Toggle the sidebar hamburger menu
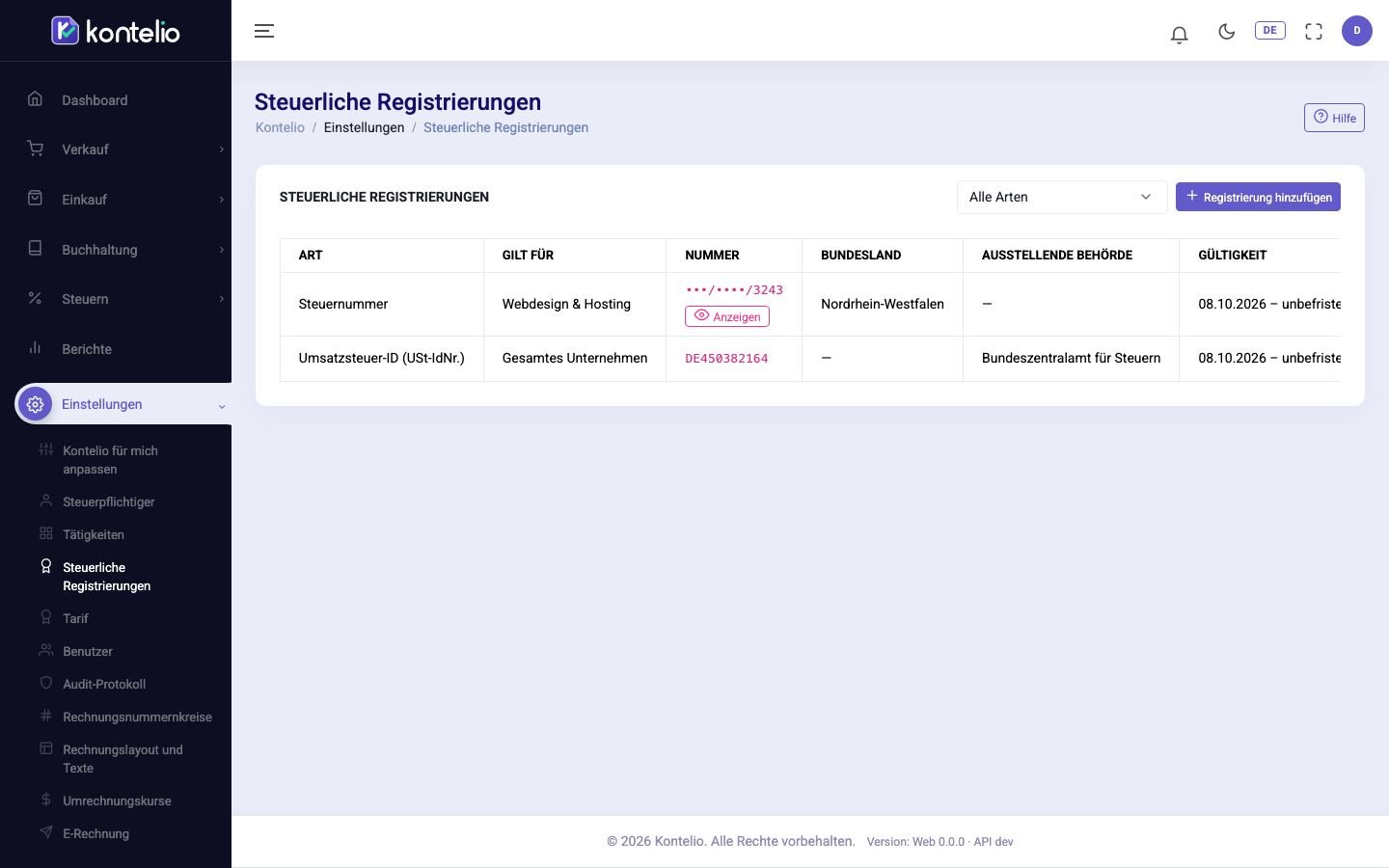1389x868 pixels. tap(264, 31)
